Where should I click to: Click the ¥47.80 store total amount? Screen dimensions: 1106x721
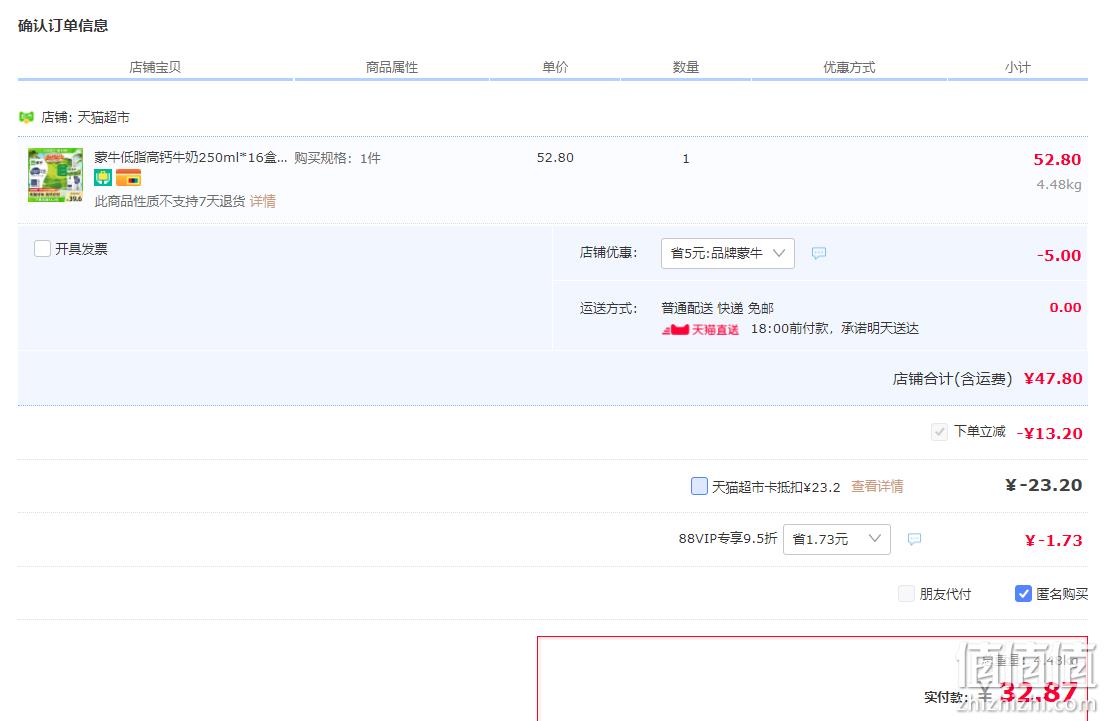(x=1053, y=379)
